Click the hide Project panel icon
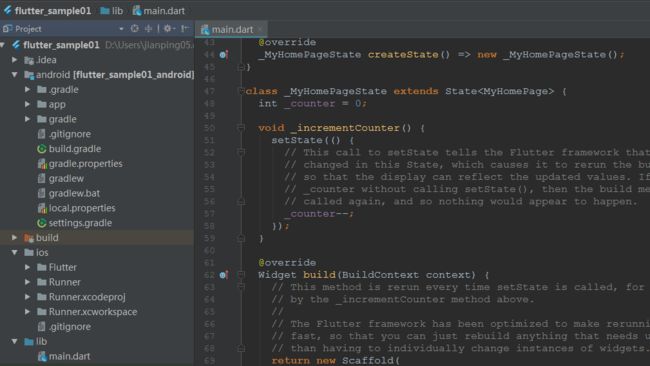This screenshot has width=650, height=366. (x=184, y=29)
